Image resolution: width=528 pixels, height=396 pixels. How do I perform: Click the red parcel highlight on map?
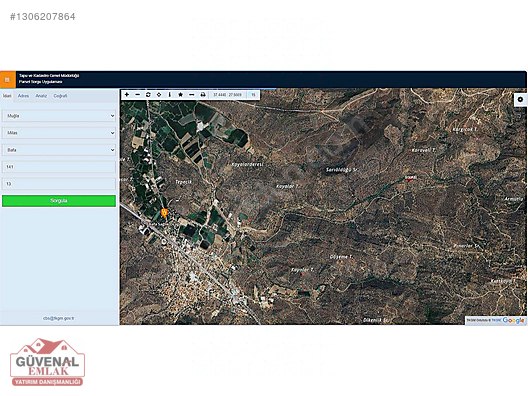click(x=409, y=179)
